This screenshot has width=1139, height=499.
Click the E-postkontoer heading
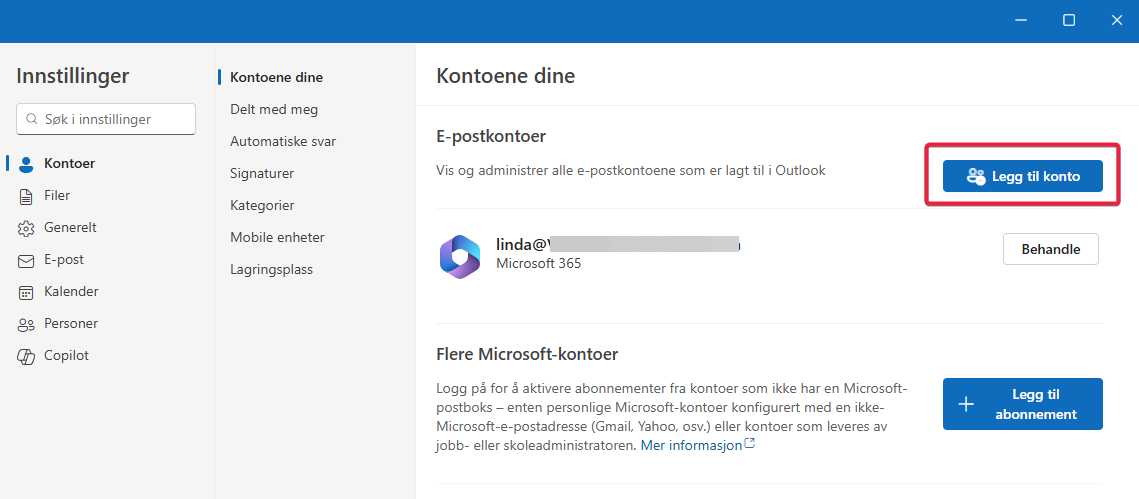coord(491,137)
